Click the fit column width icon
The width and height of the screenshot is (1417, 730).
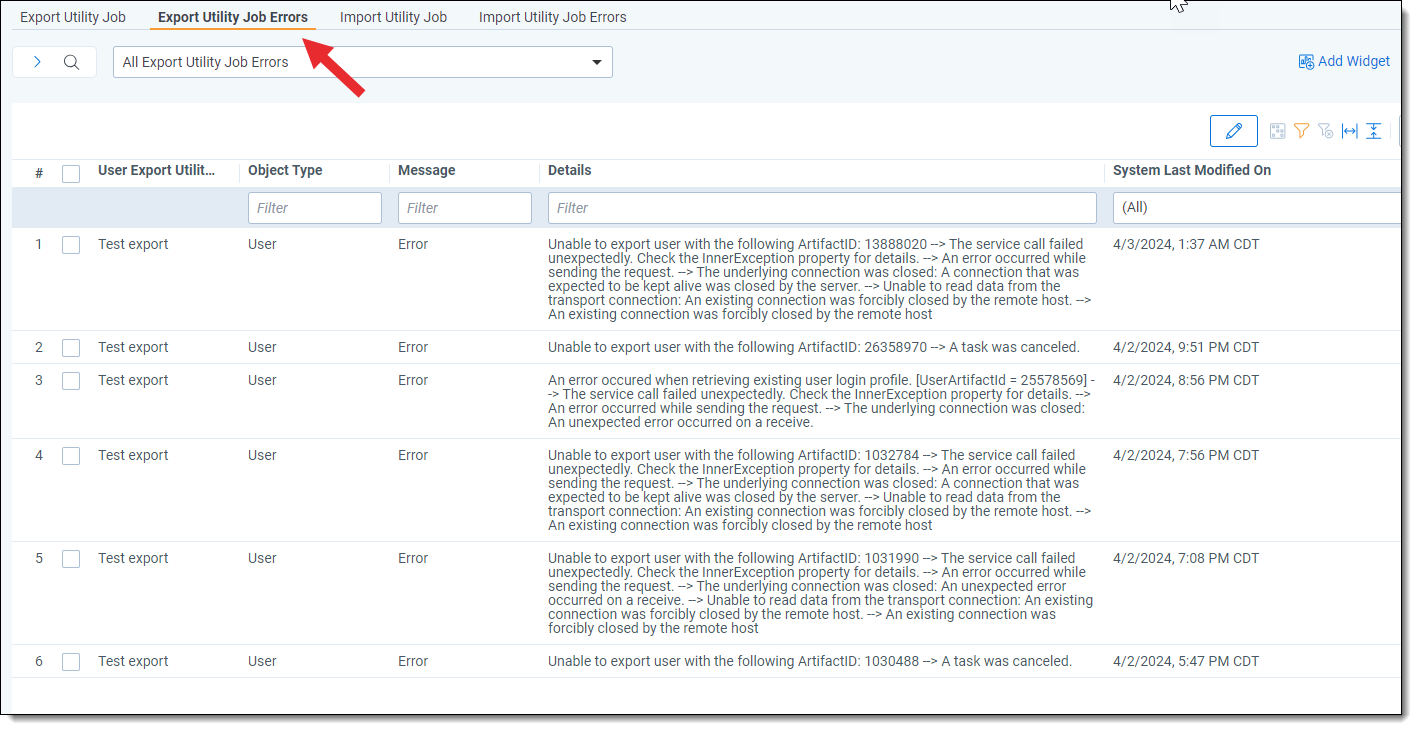coord(1350,131)
